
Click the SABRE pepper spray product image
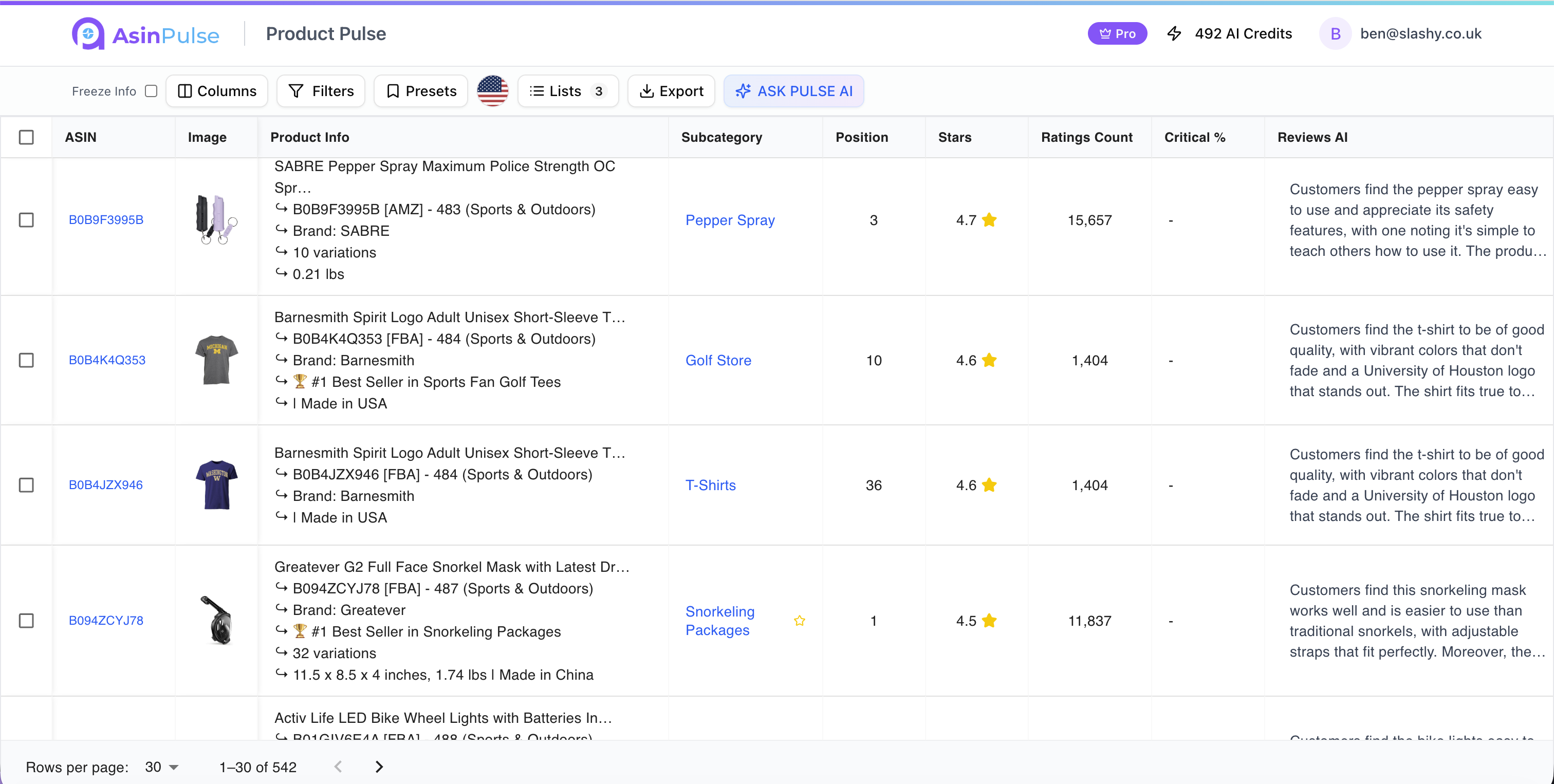[x=216, y=219]
